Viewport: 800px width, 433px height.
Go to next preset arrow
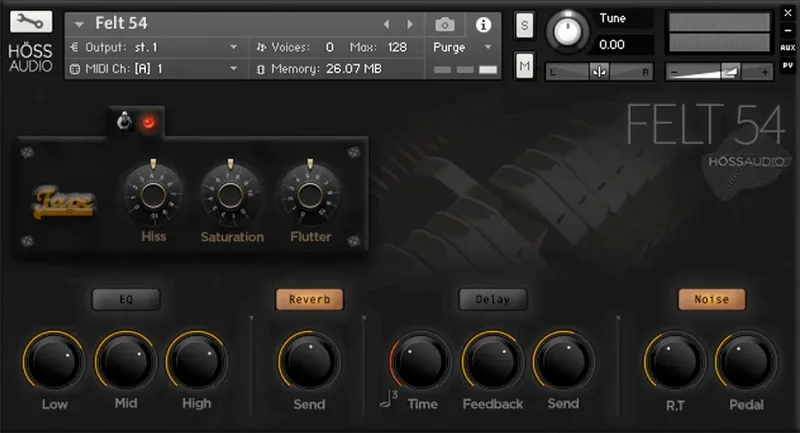coord(409,24)
